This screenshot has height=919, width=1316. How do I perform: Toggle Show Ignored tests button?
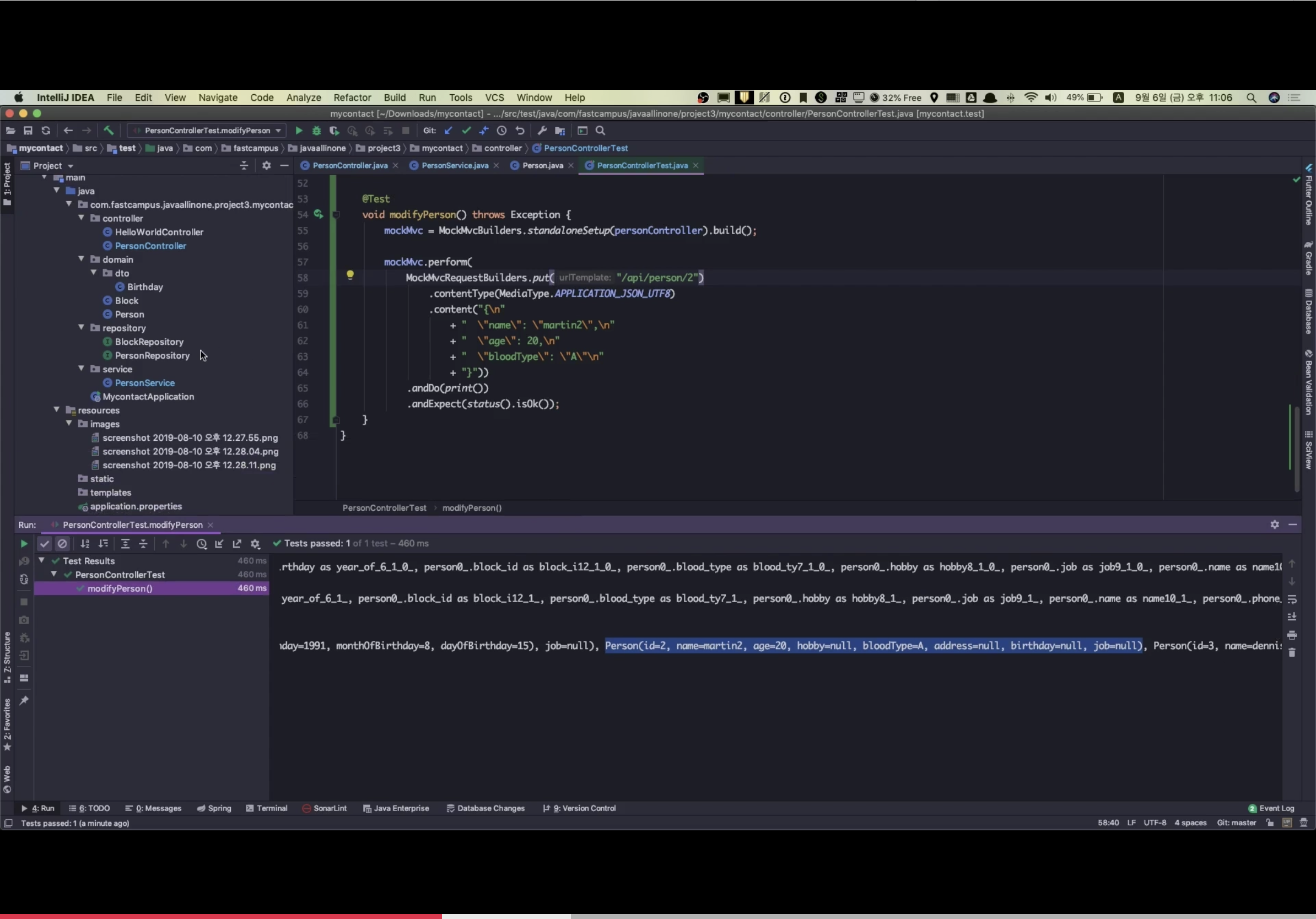(62, 544)
